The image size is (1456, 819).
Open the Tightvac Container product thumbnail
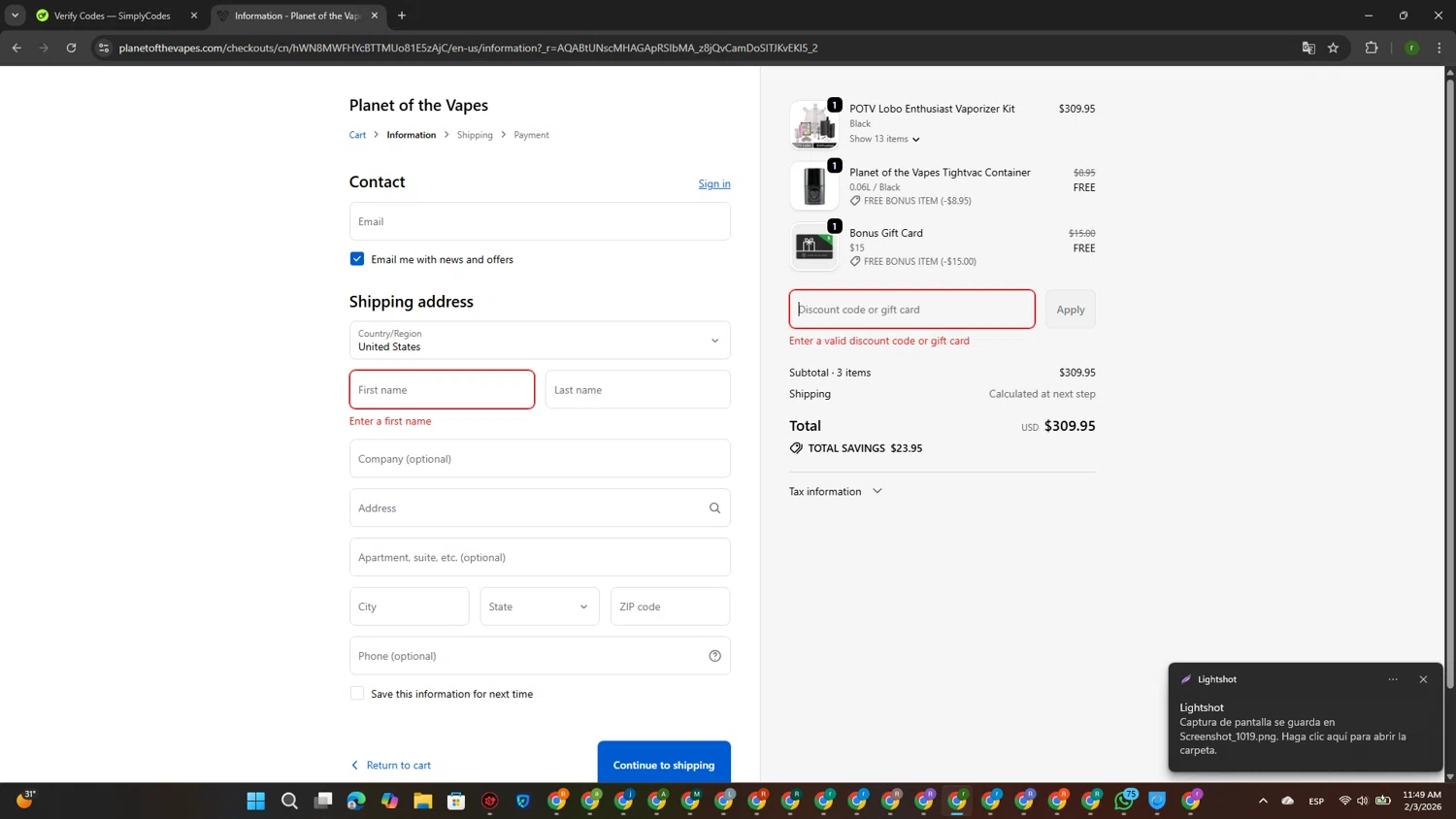pyautogui.click(x=814, y=185)
